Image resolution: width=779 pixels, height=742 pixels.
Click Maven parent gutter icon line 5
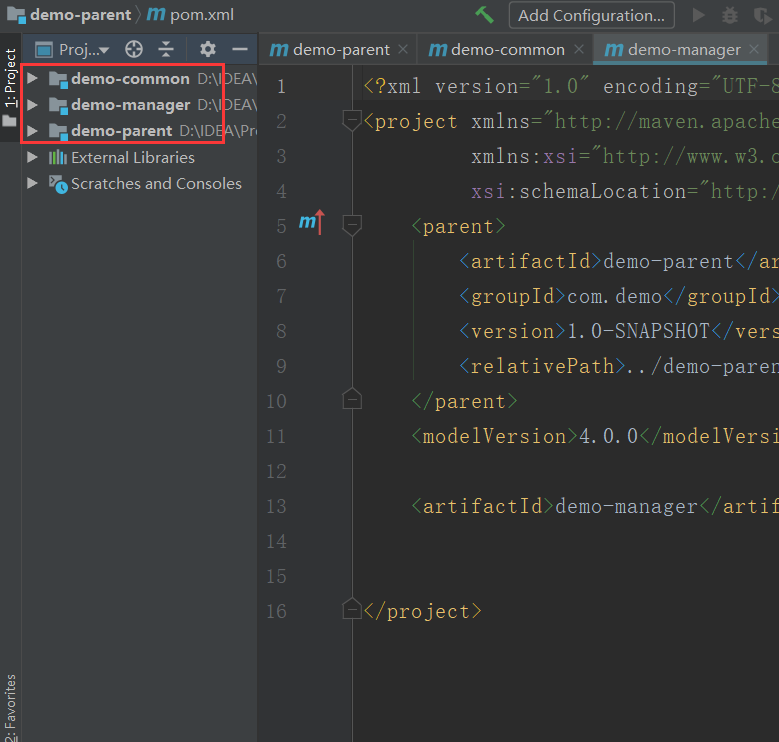312,222
